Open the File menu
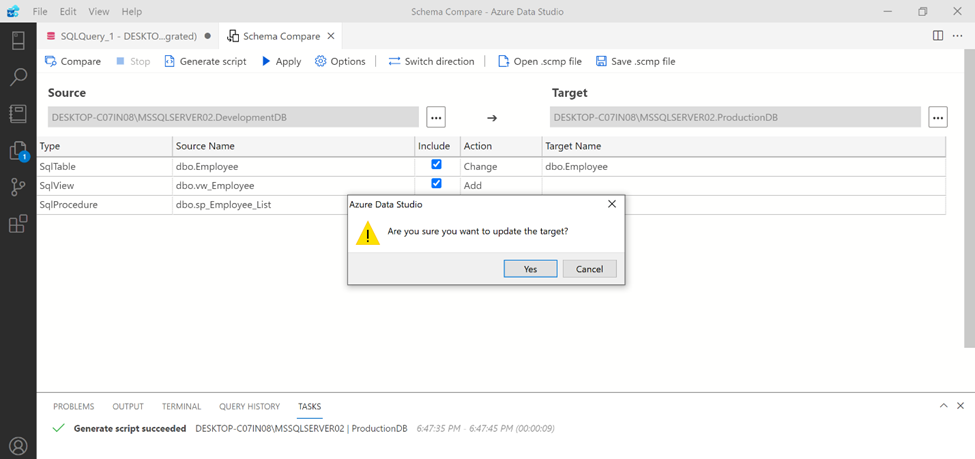 (x=40, y=11)
